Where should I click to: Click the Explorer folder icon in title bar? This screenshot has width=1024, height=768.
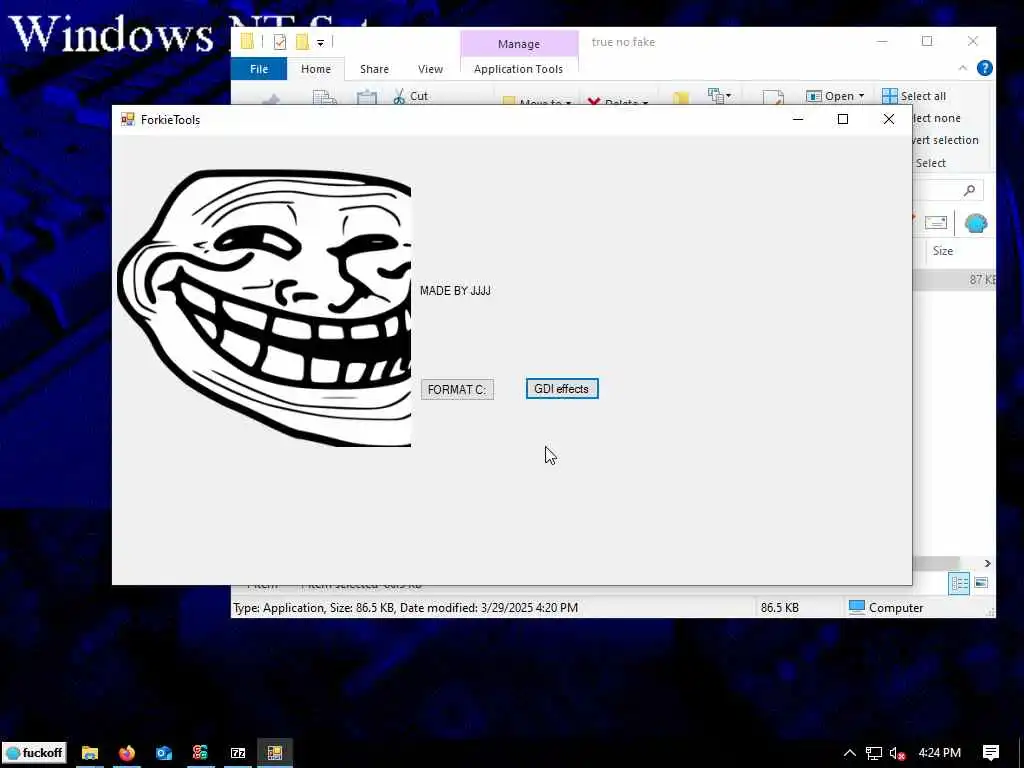pyautogui.click(x=247, y=42)
